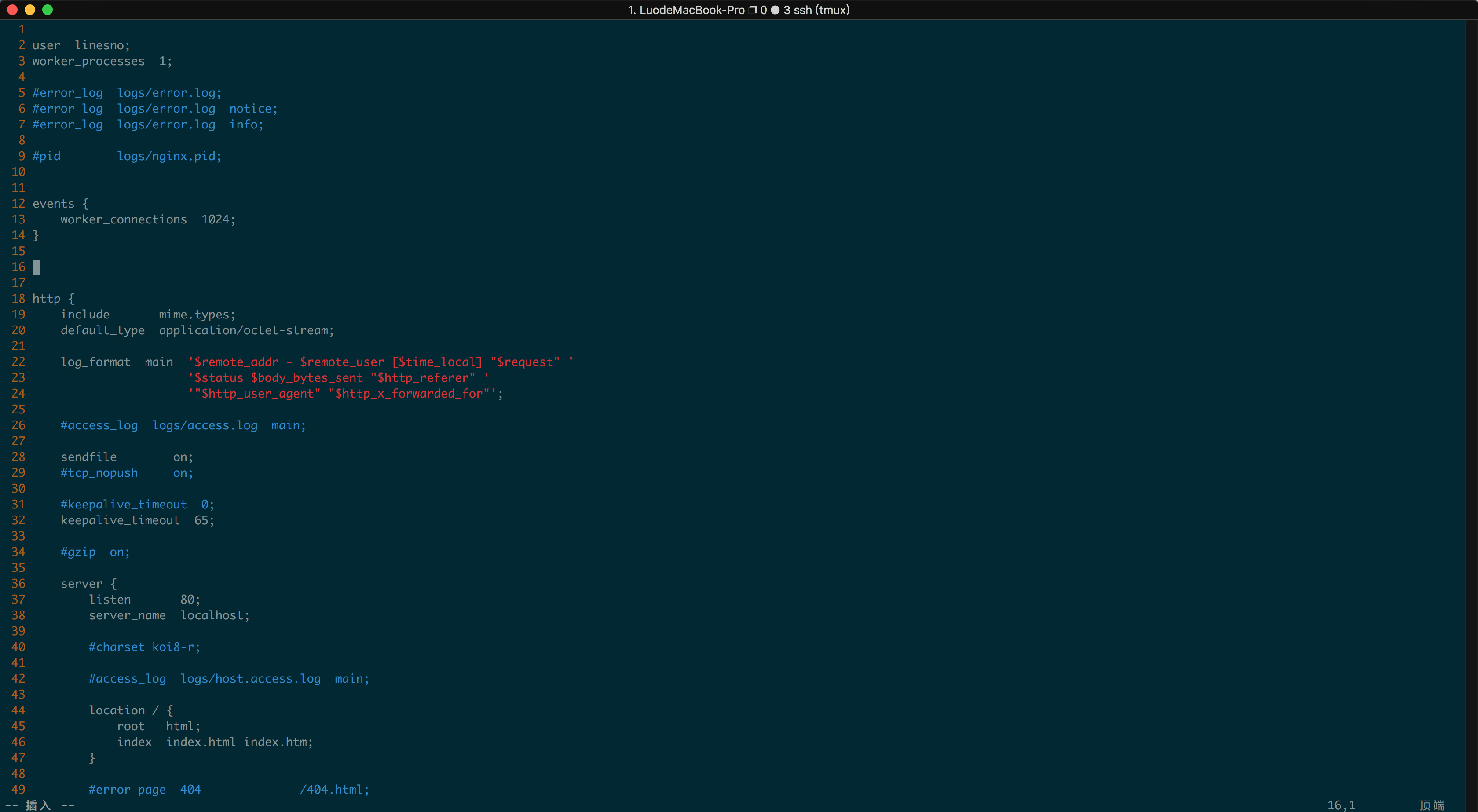Viewport: 1478px width, 812px height.
Task: Click the white pane dot in title
Action: click(775, 10)
